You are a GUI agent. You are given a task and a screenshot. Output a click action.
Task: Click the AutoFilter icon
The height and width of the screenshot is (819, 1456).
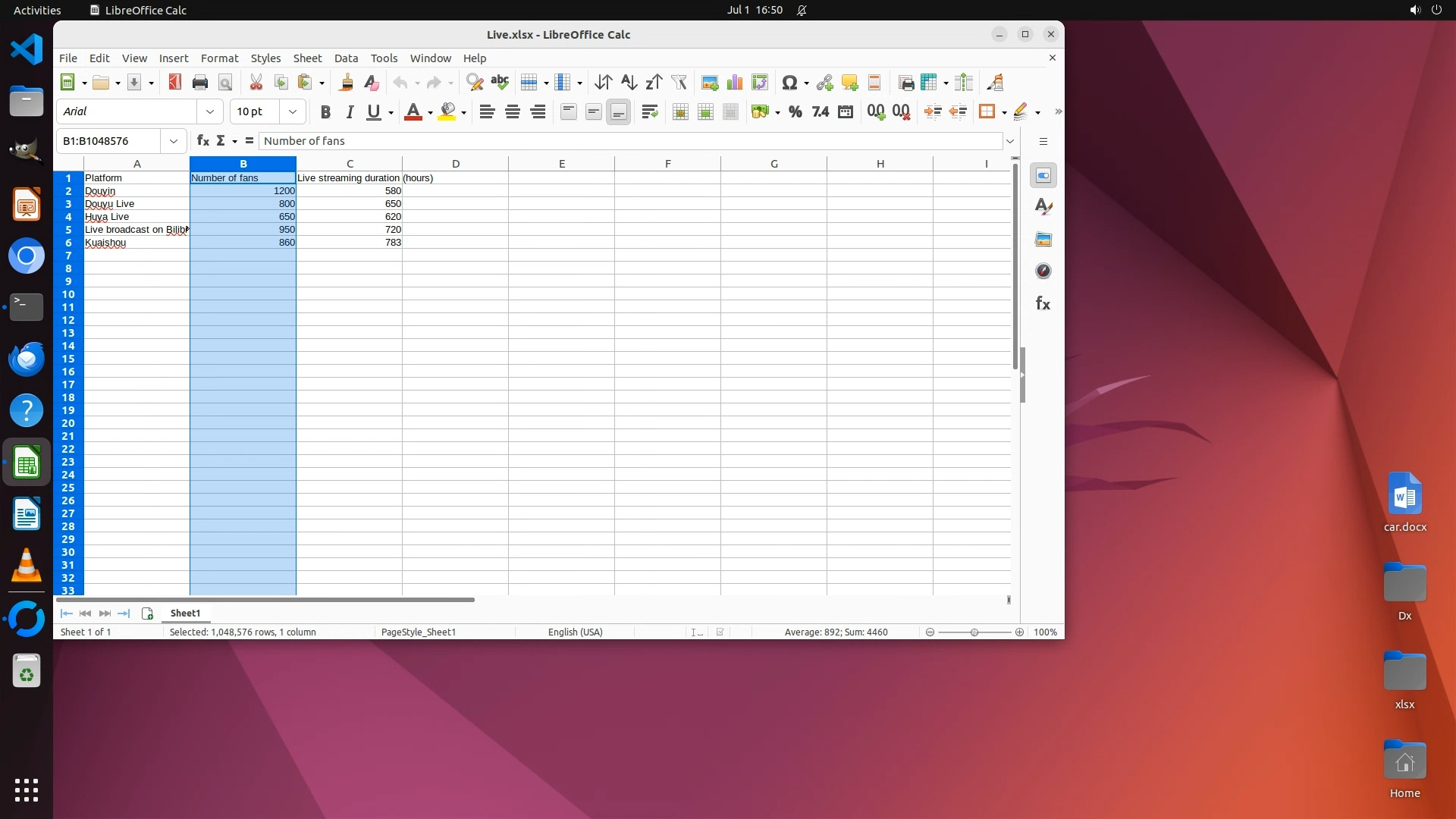tap(679, 83)
